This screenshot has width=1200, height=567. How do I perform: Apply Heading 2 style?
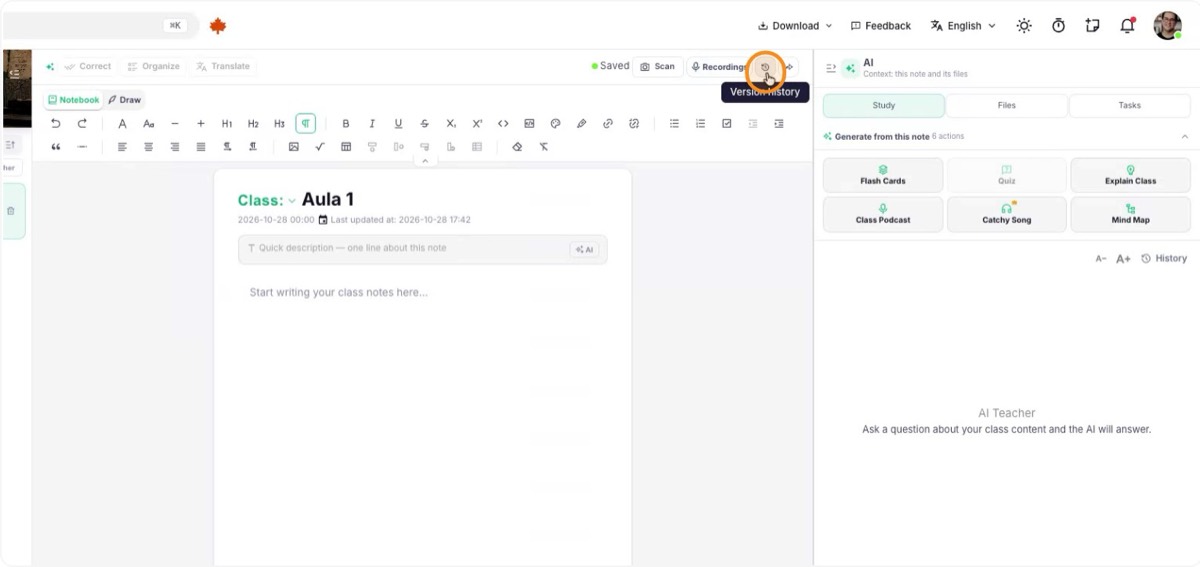(253, 124)
